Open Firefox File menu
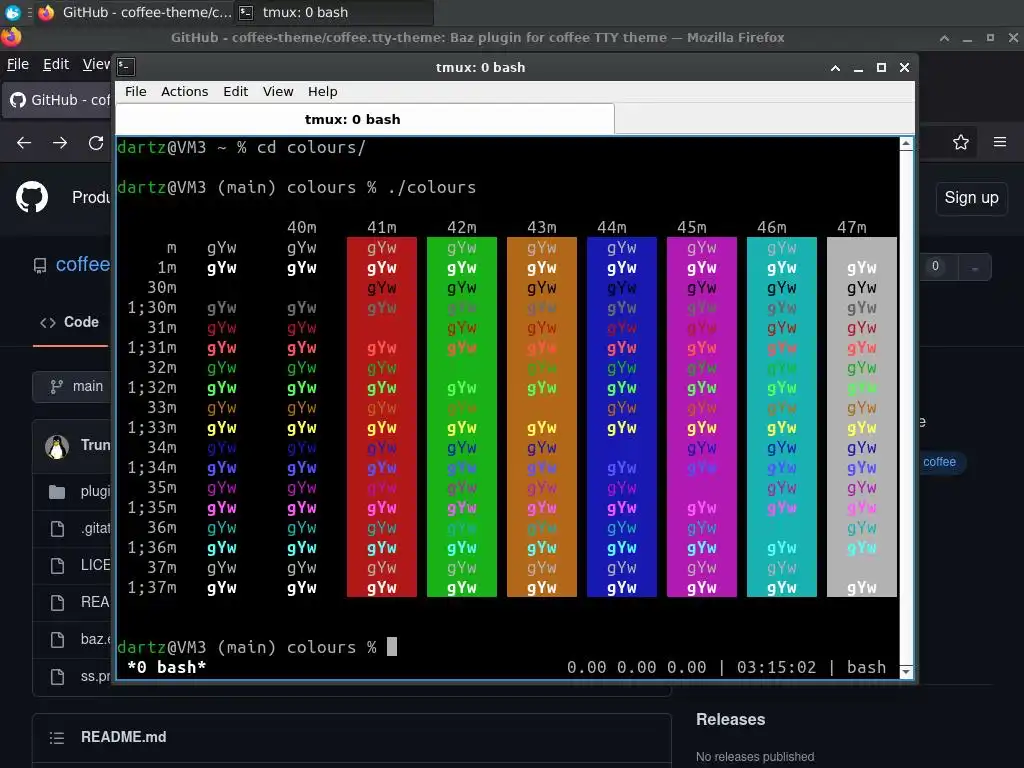 point(18,64)
